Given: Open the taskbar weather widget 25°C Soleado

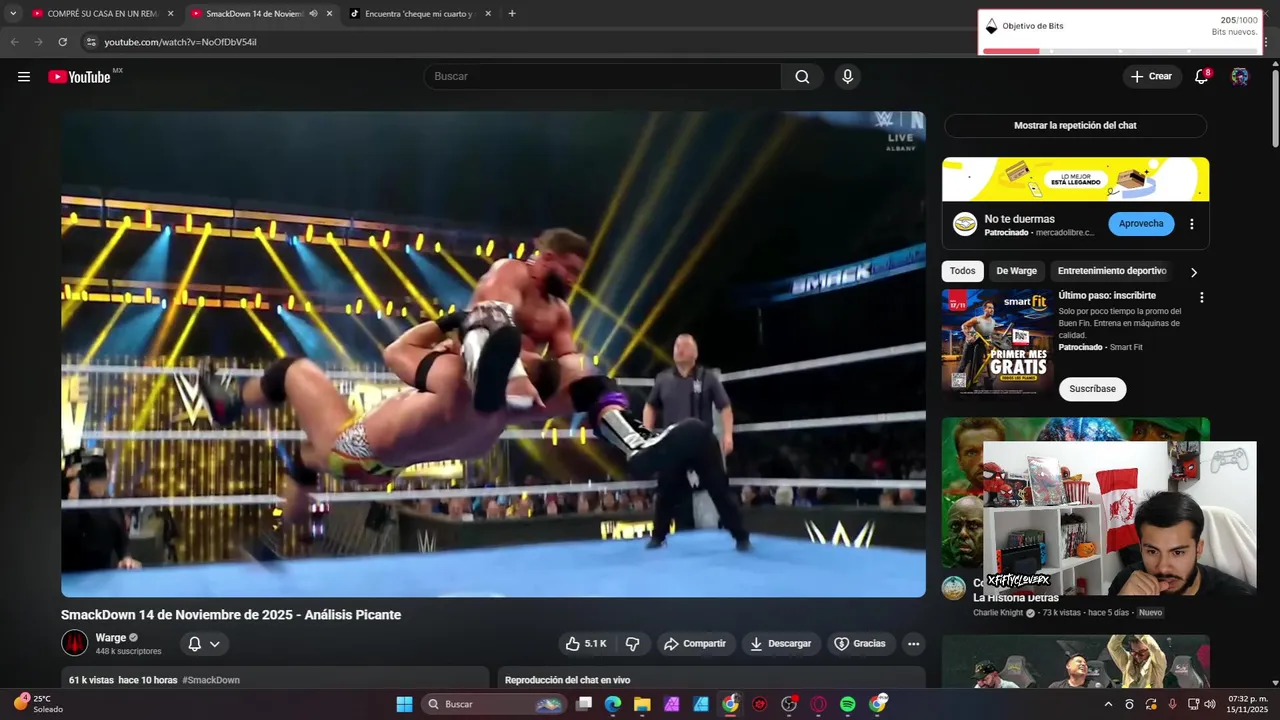Looking at the screenshot, I should 38,704.
